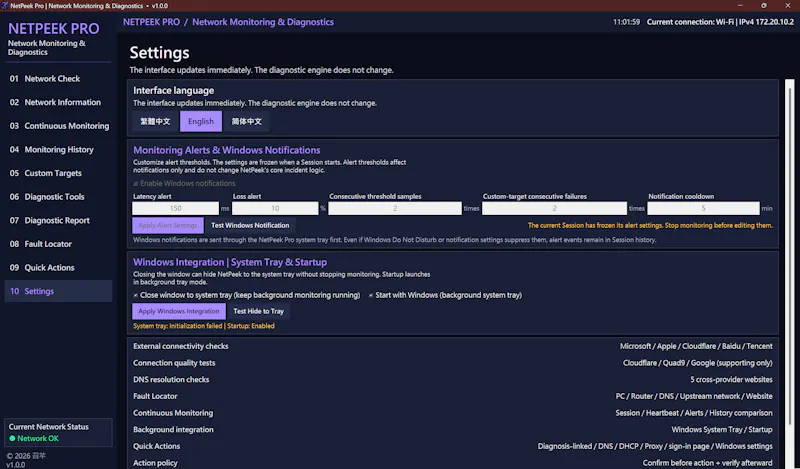Screen dimensions: 800x469
Task: Go to 08 Fault Locator
Action: 58,244
